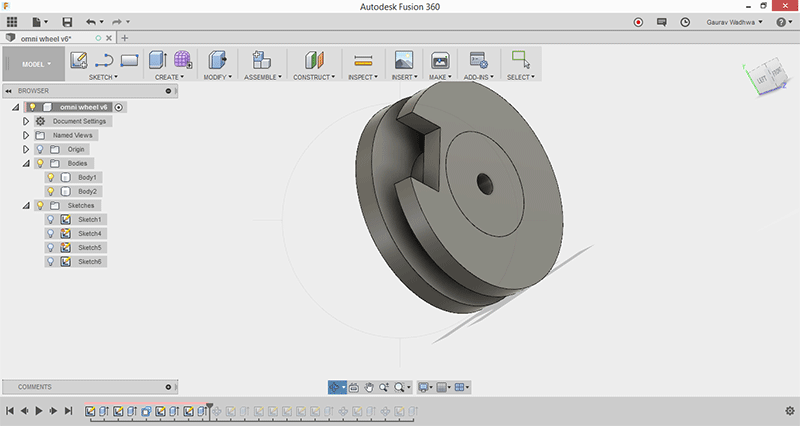Collapse the Bodies folder
Viewport: 800px width, 426px height.
[x=26, y=163]
